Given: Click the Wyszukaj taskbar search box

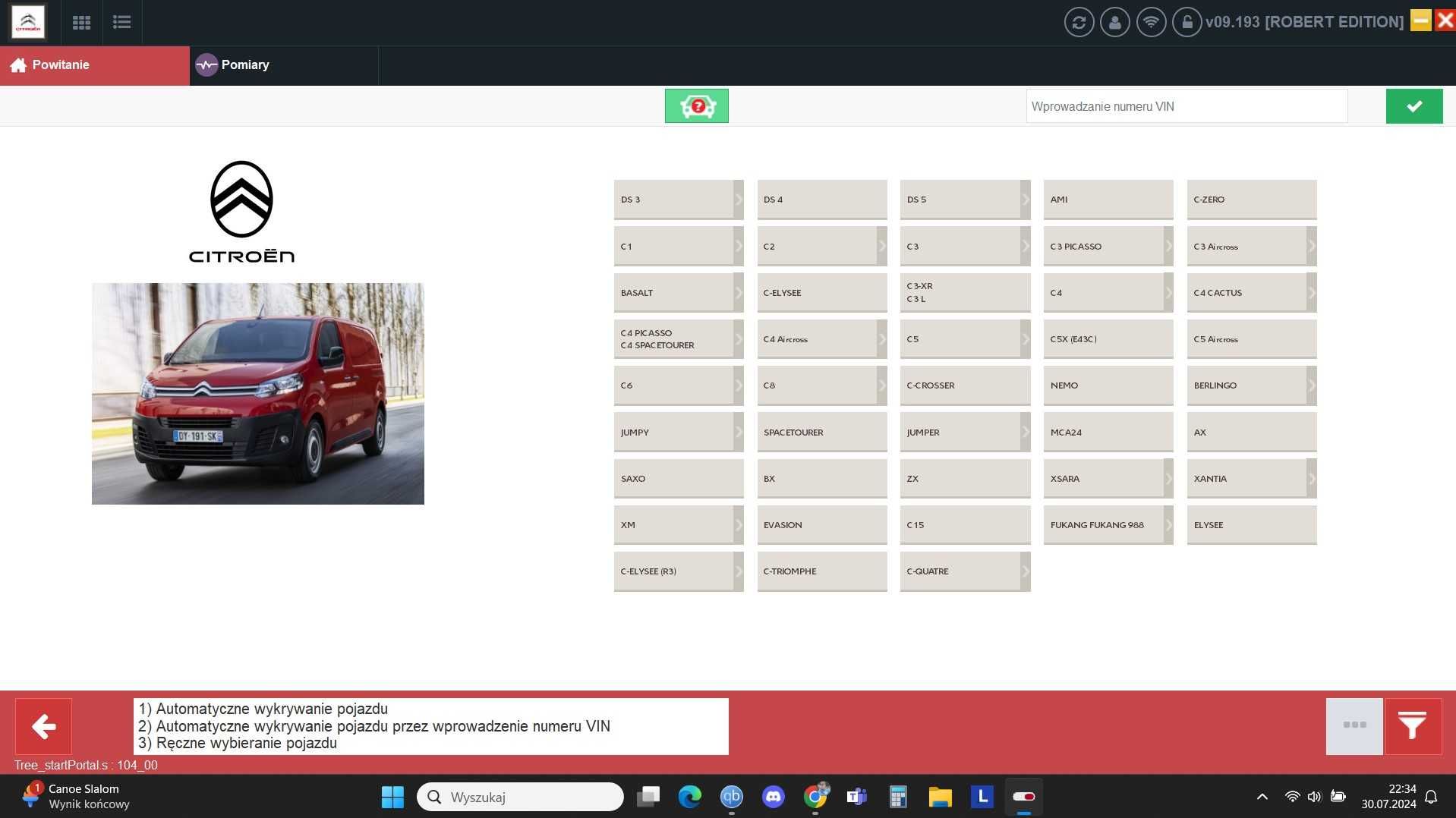Looking at the screenshot, I should (520, 797).
